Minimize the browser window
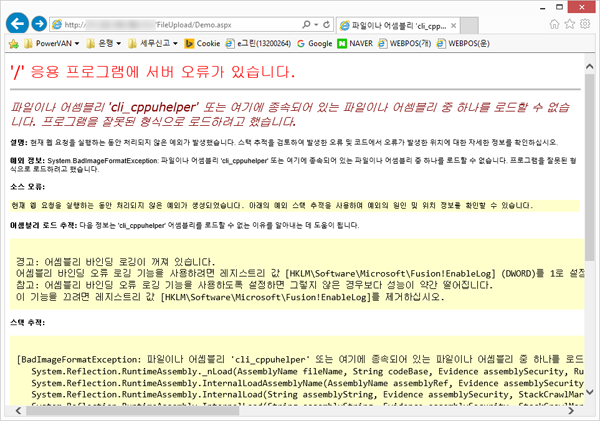The height and width of the screenshot is (421, 600). coord(543,8)
